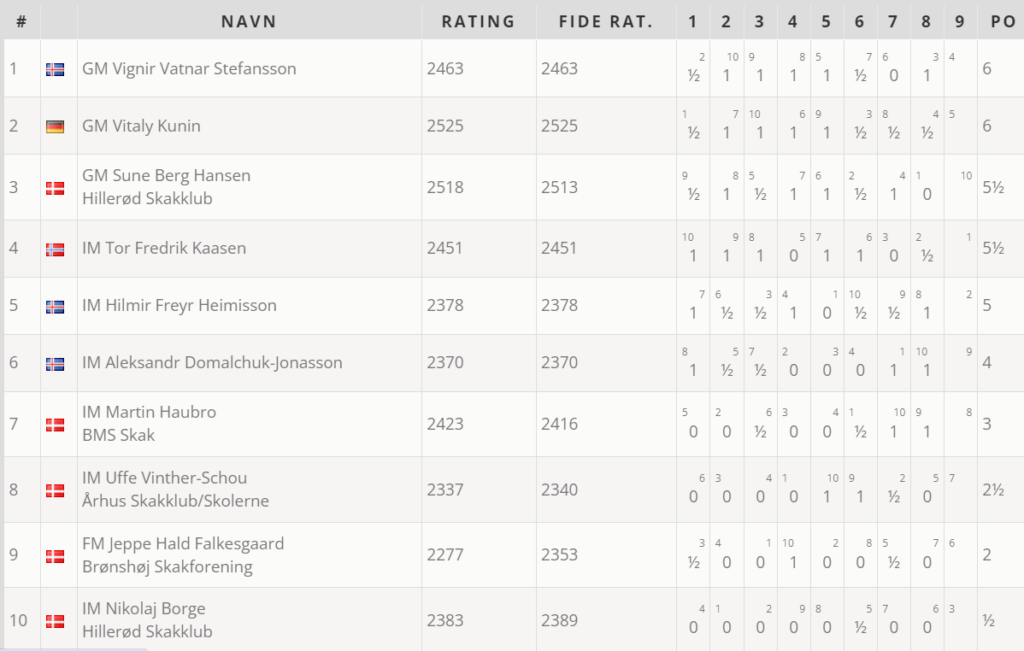Click the # rank column header
1024x651 pixels.
(x=21, y=21)
